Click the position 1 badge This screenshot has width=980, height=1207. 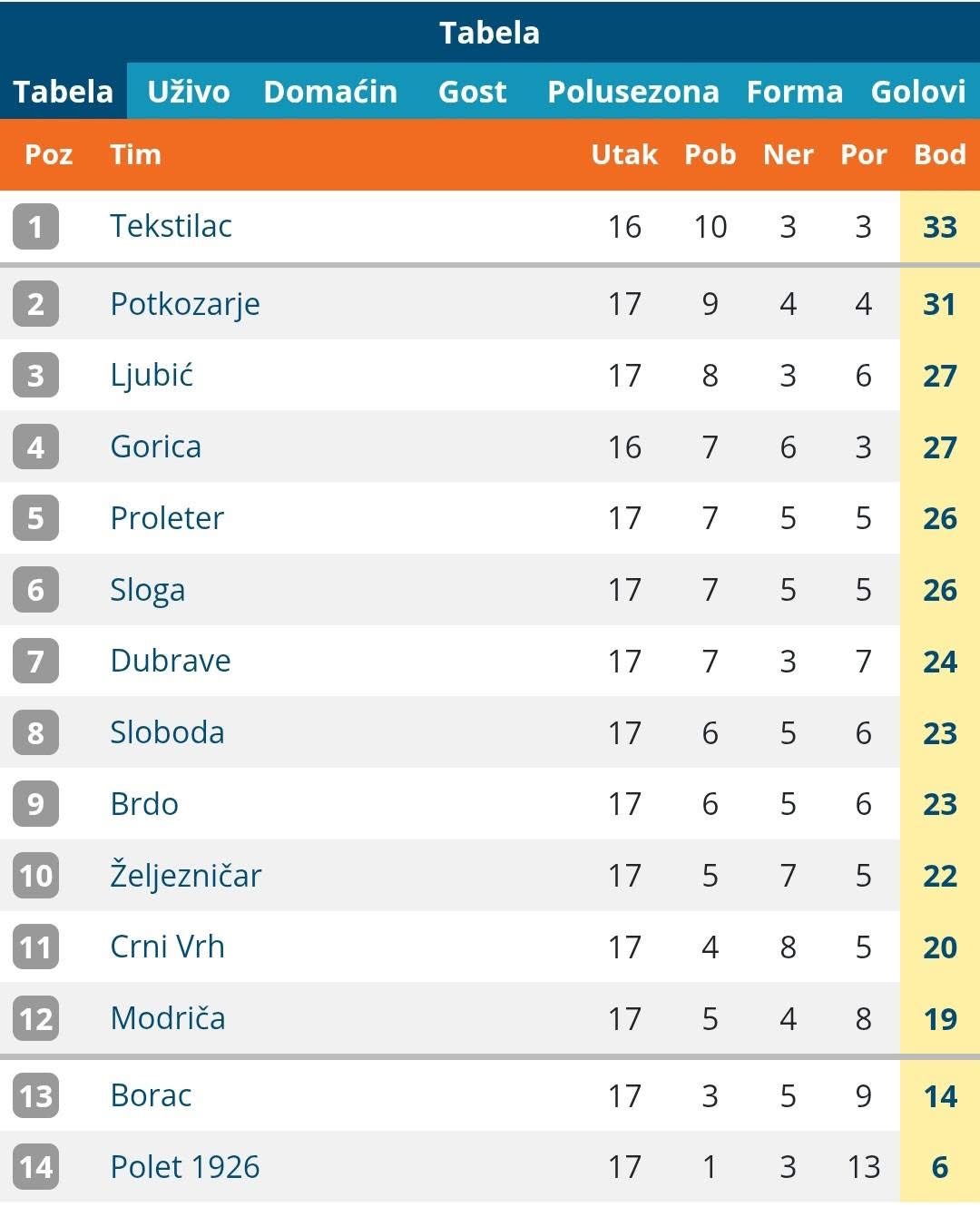coord(35,226)
